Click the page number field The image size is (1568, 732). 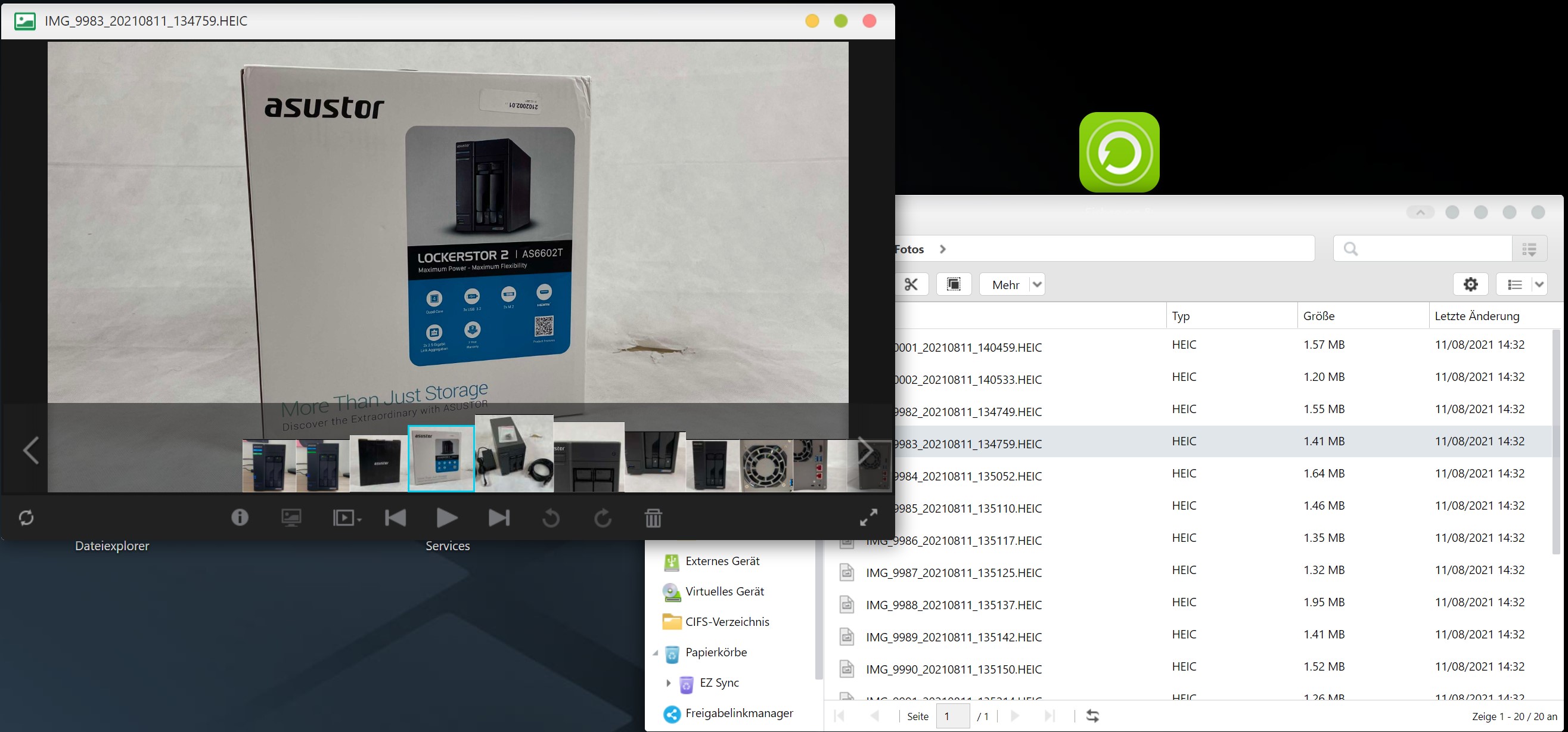coord(952,716)
